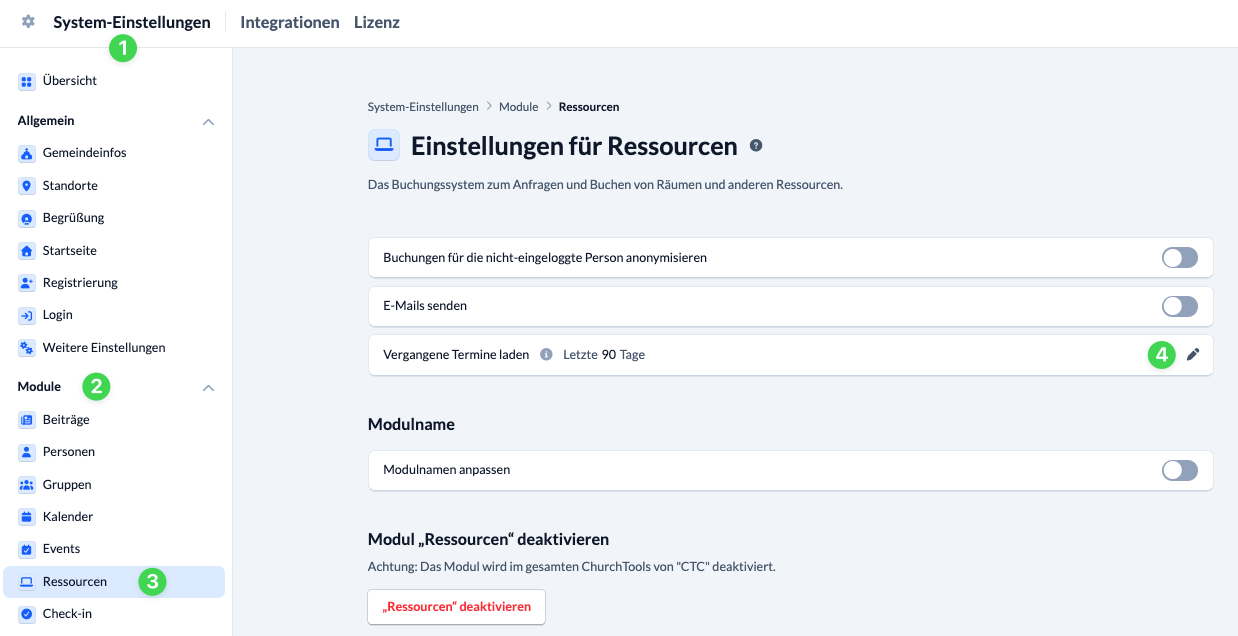This screenshot has width=1238, height=636.
Task: Click the „Ressourcen“ deaktivieren button
Action: [456, 607]
